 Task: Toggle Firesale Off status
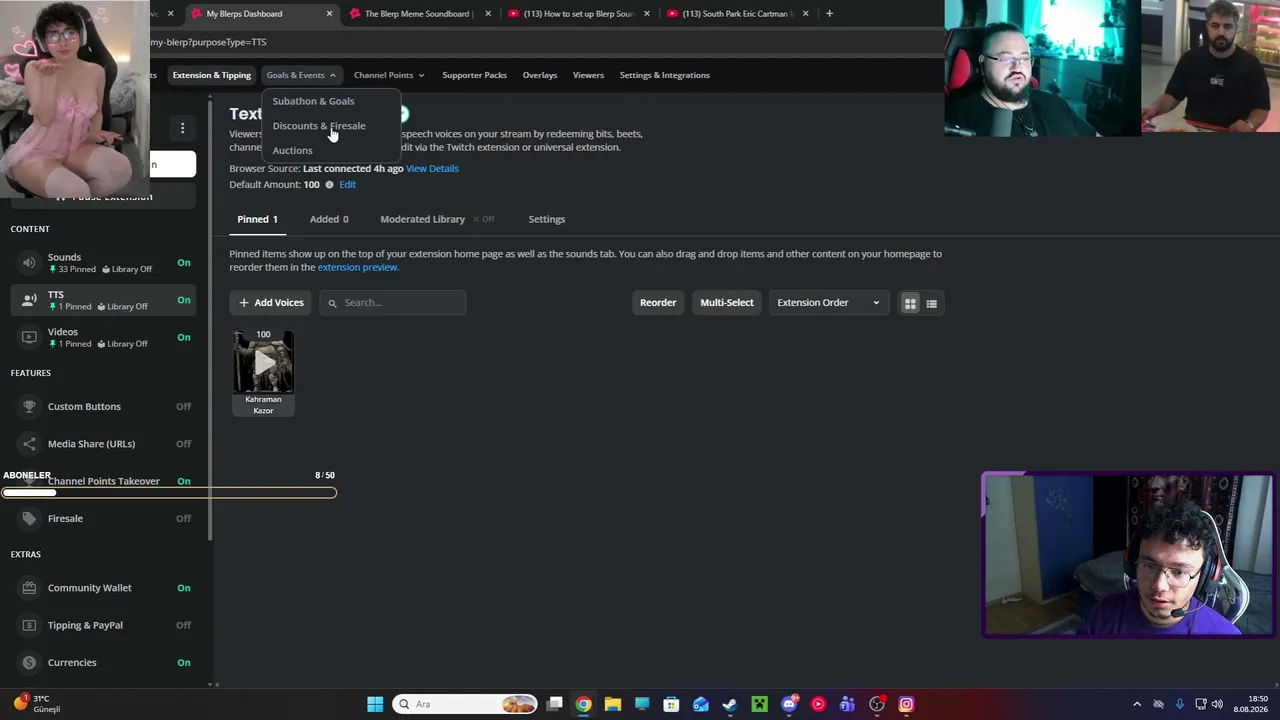[184, 519]
